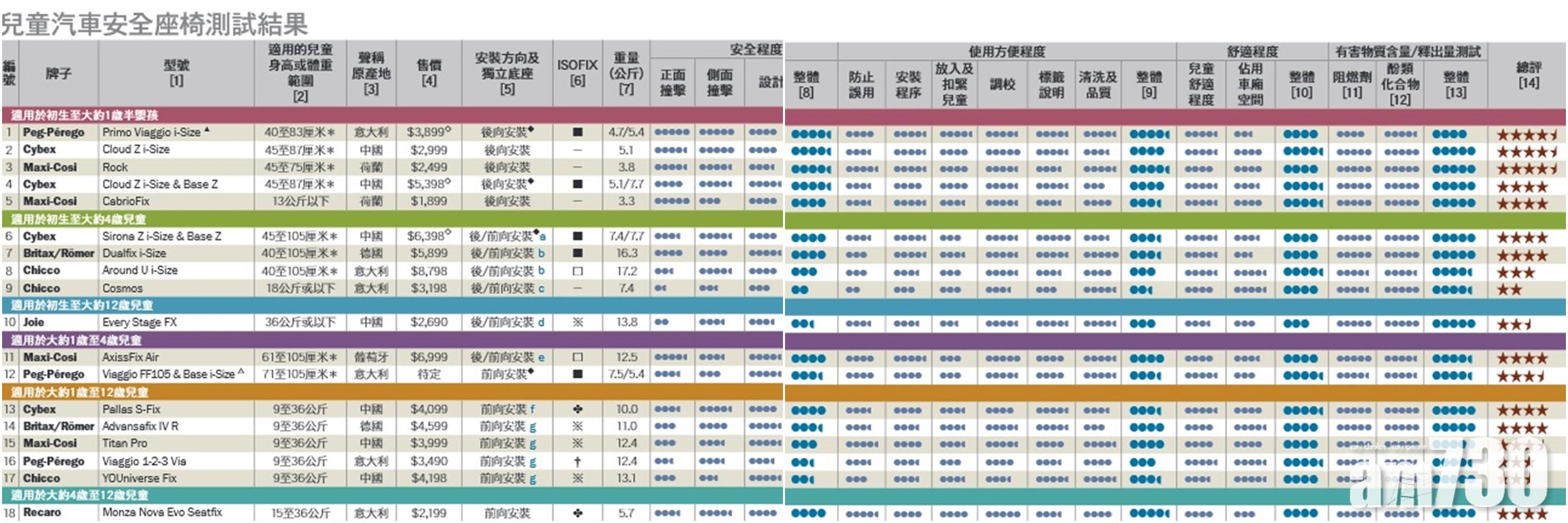Click the 總評 [14] column header

tap(1528, 75)
